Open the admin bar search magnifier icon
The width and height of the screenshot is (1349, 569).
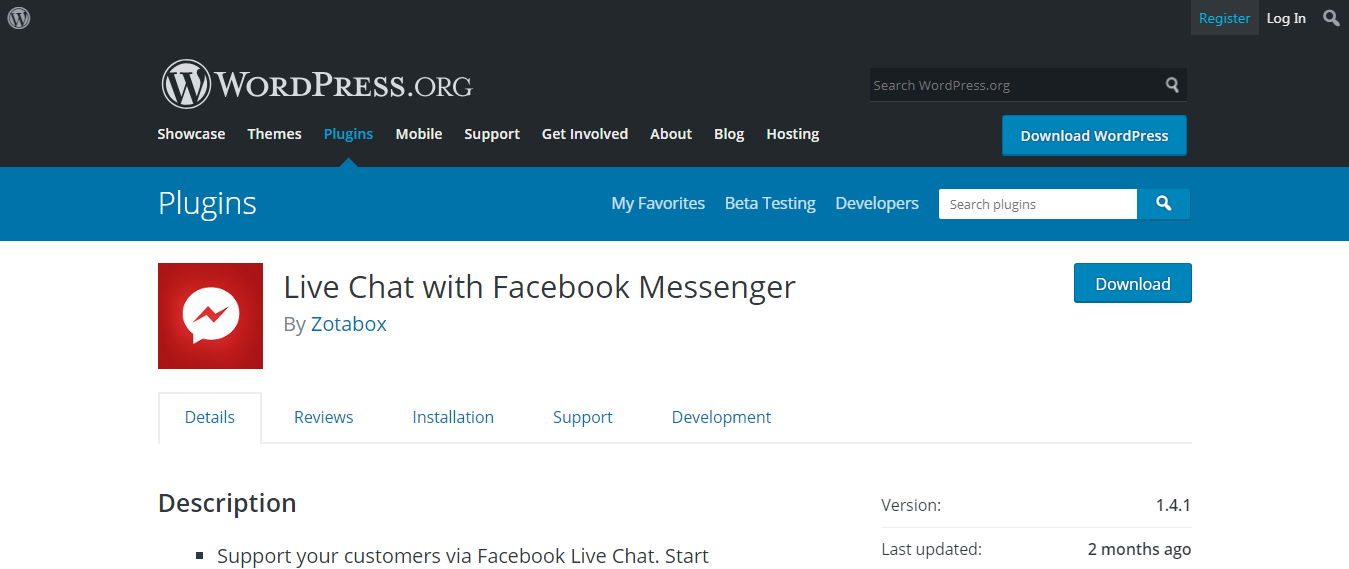1331,18
